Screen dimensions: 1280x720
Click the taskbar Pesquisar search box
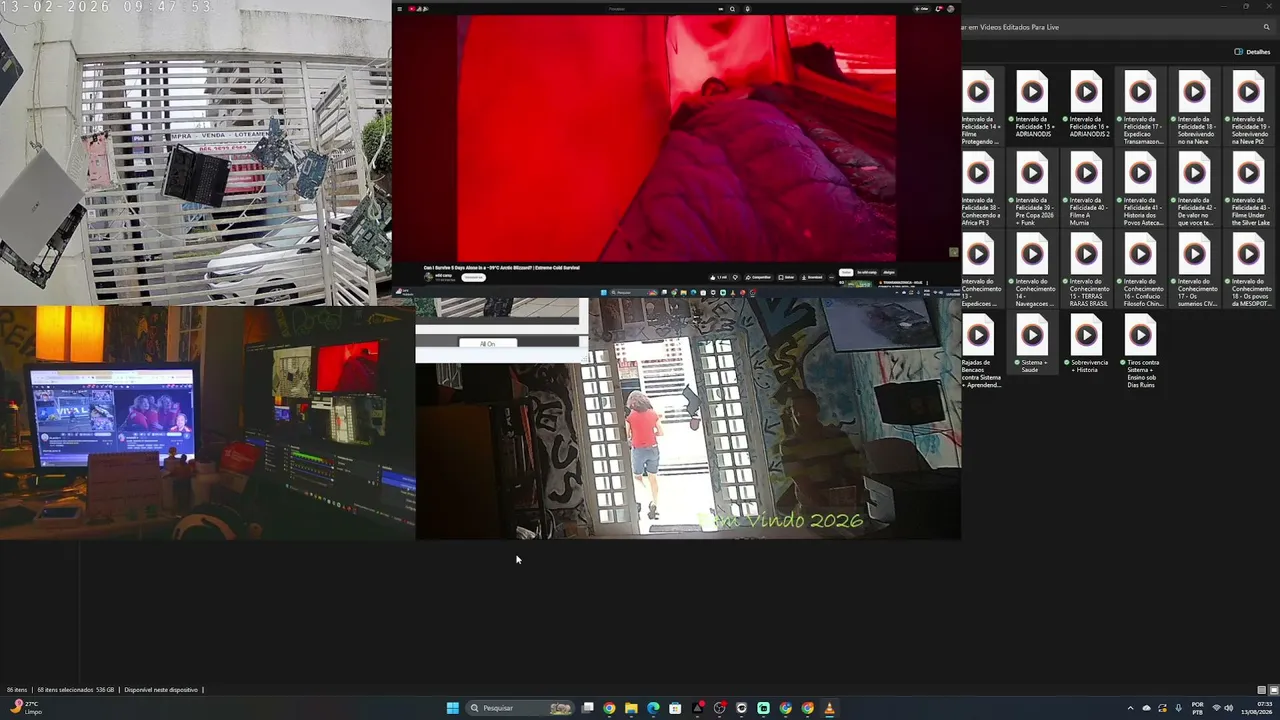[x=520, y=708]
